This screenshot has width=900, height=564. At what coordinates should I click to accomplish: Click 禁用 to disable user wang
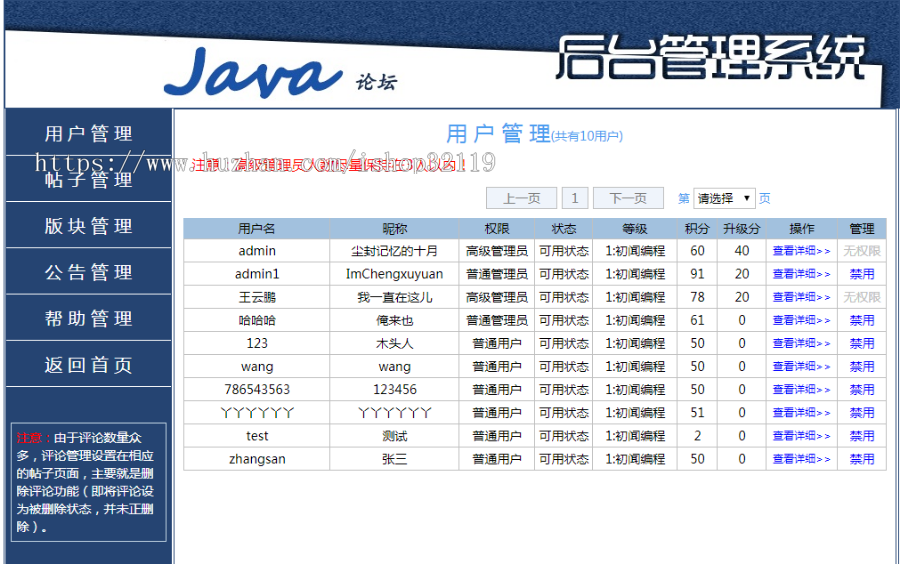coord(862,367)
